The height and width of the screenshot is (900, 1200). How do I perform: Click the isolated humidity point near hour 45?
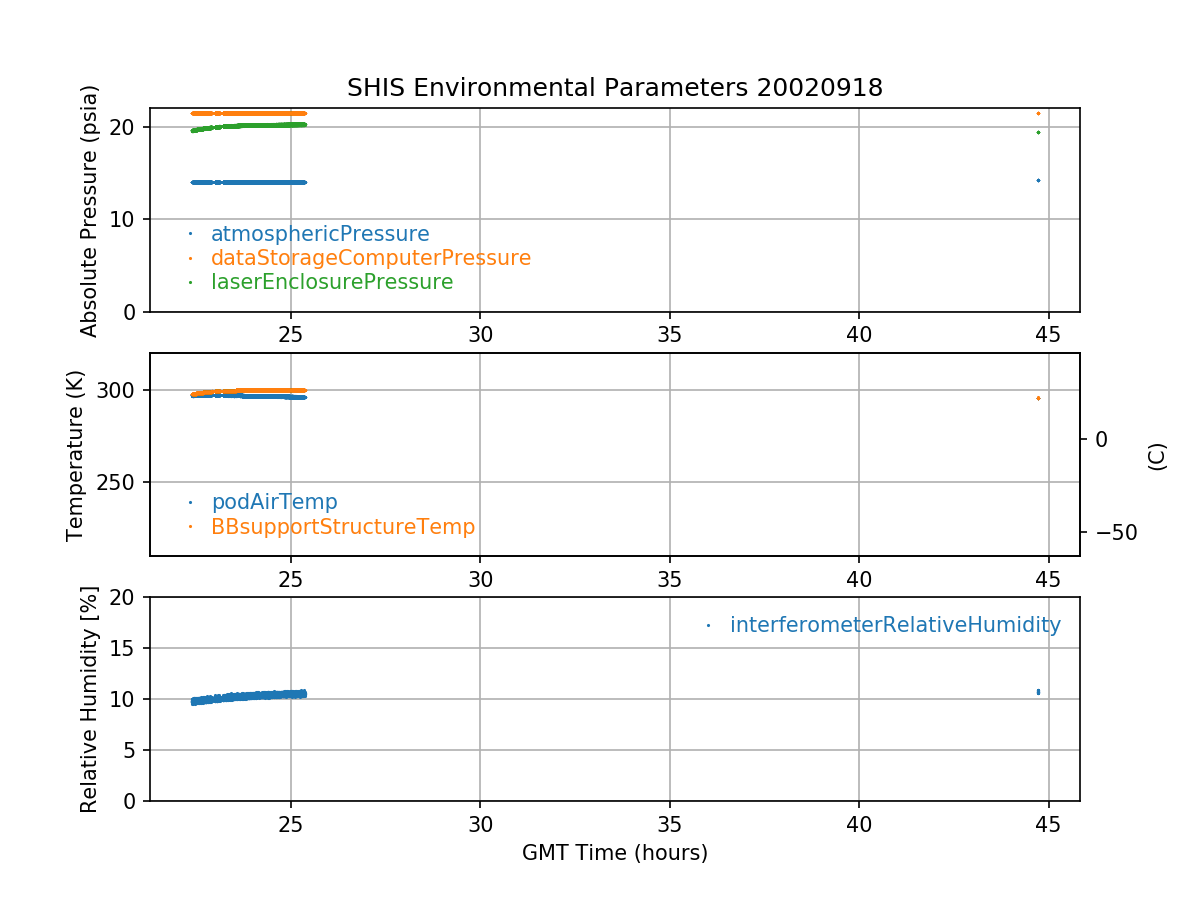[x=1038, y=691]
